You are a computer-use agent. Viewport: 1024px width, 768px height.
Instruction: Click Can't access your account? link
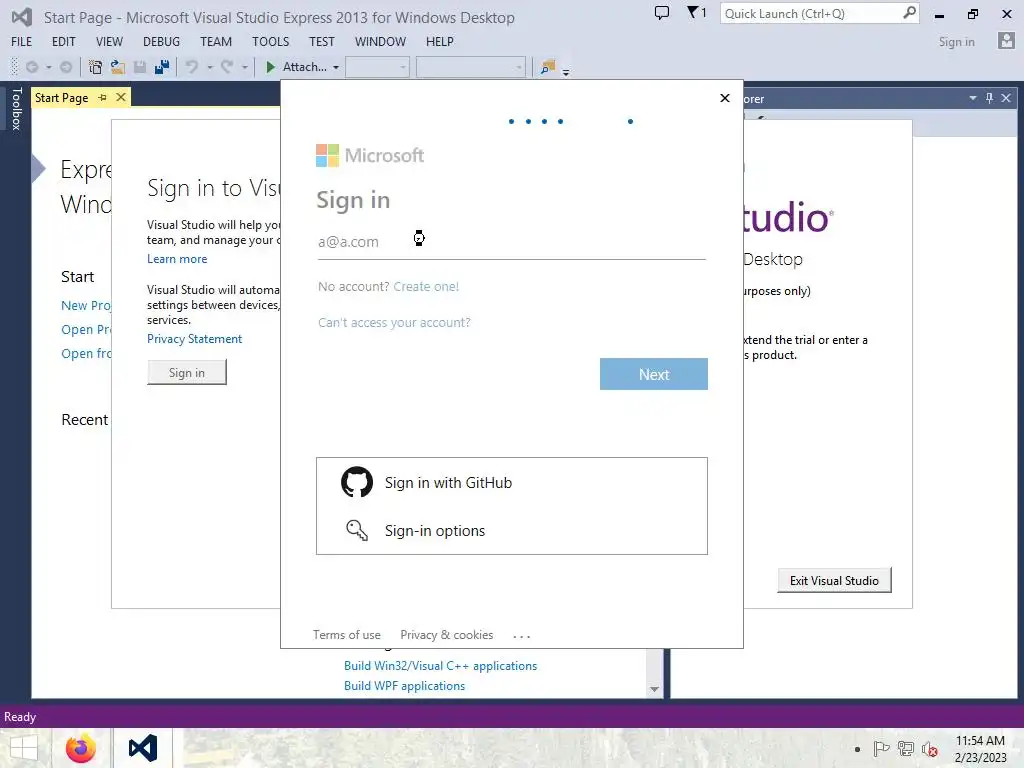(394, 323)
